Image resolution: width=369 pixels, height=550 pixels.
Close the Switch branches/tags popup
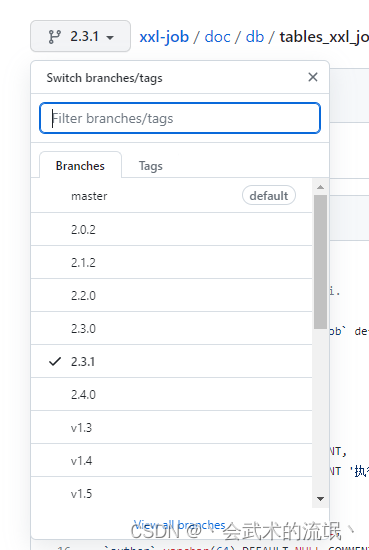[x=313, y=77]
